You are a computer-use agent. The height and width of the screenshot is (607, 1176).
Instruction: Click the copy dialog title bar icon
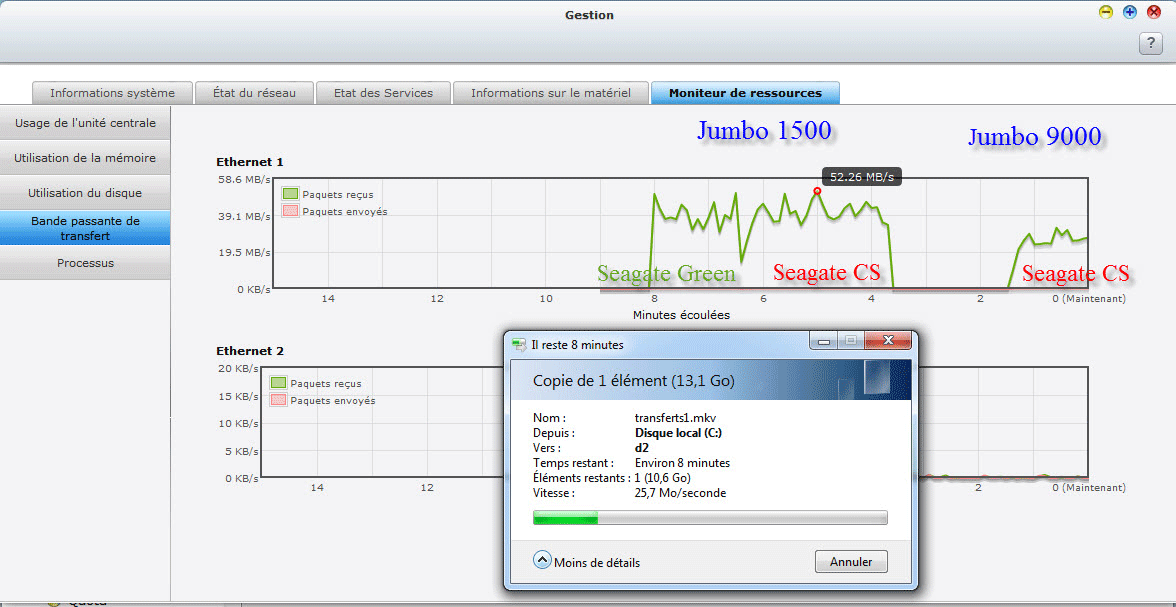pyautogui.click(x=519, y=345)
